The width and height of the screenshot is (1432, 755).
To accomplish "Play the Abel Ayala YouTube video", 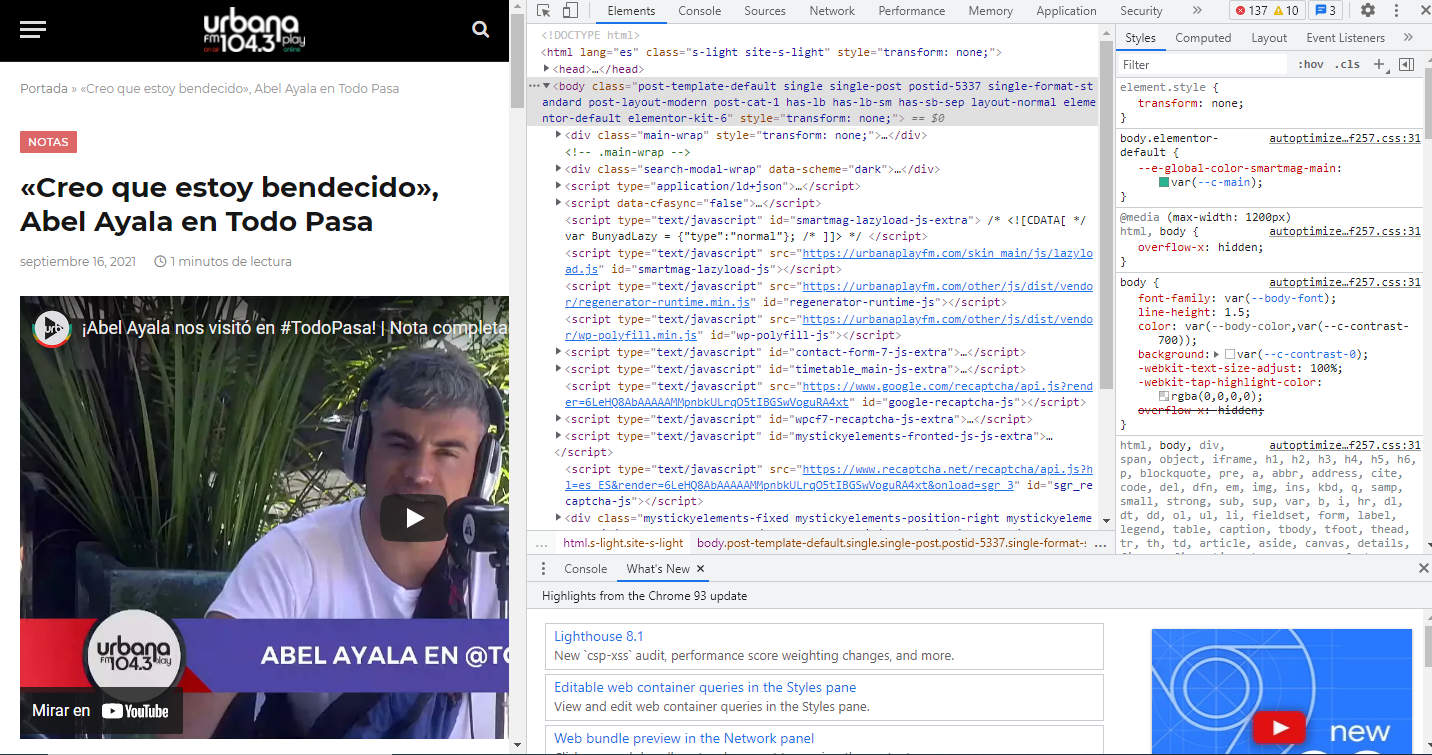I will [x=414, y=517].
